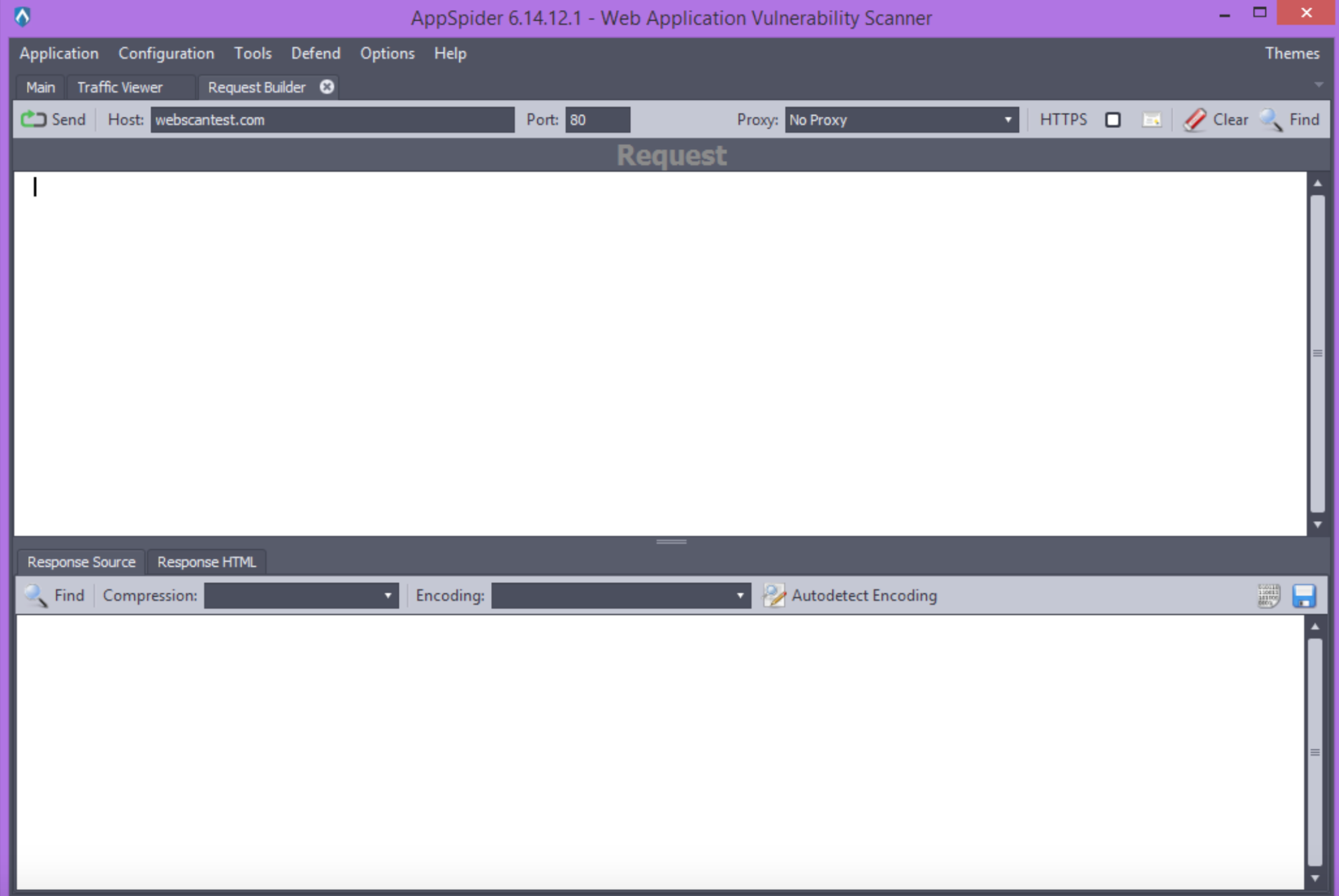Click the small note icon beside HTTPS checkbox
This screenshot has width=1339, height=896.
1151,119
